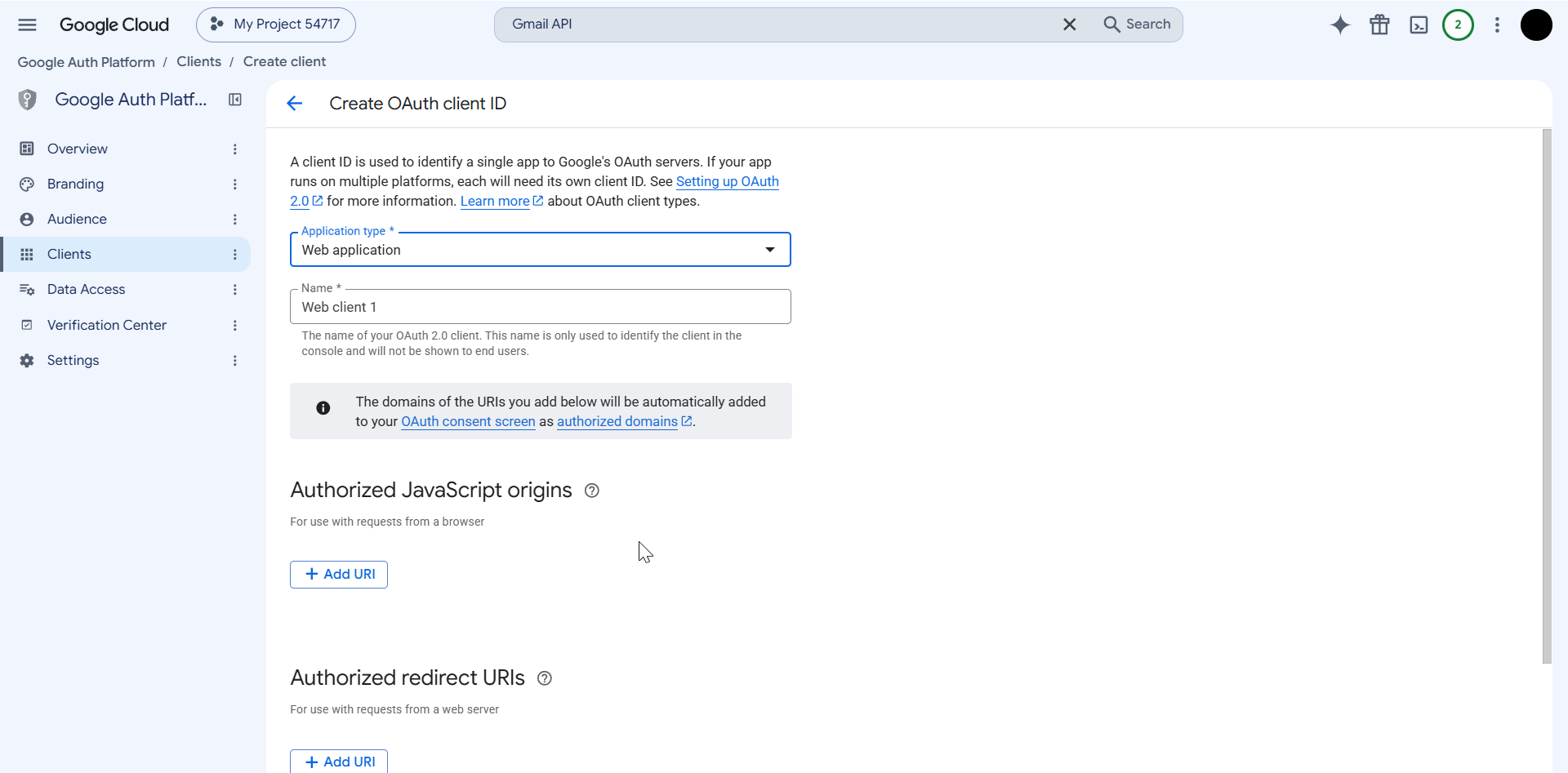Open more options next to Verification Center

pos(235,325)
